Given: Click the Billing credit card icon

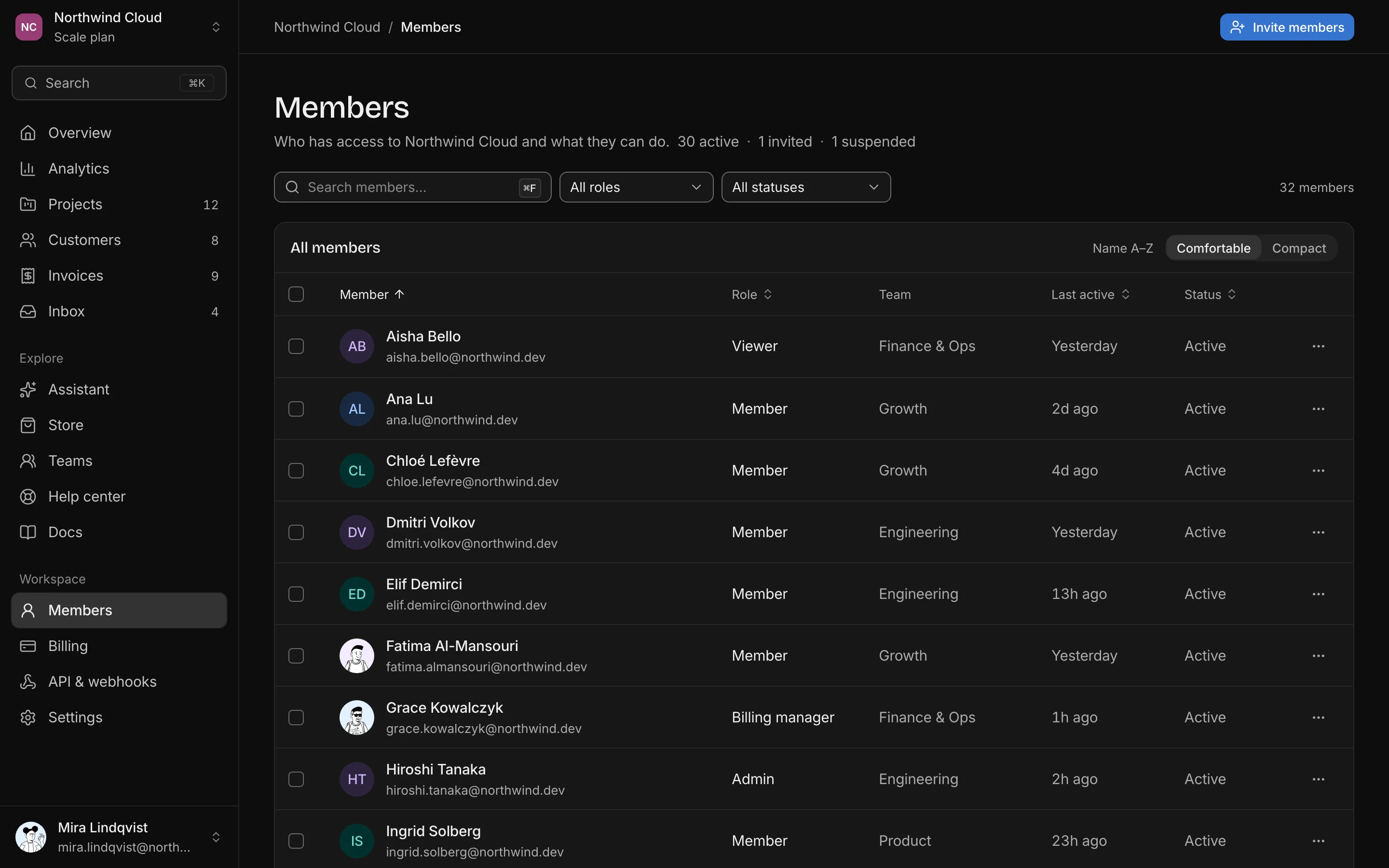Looking at the screenshot, I should tap(27, 646).
